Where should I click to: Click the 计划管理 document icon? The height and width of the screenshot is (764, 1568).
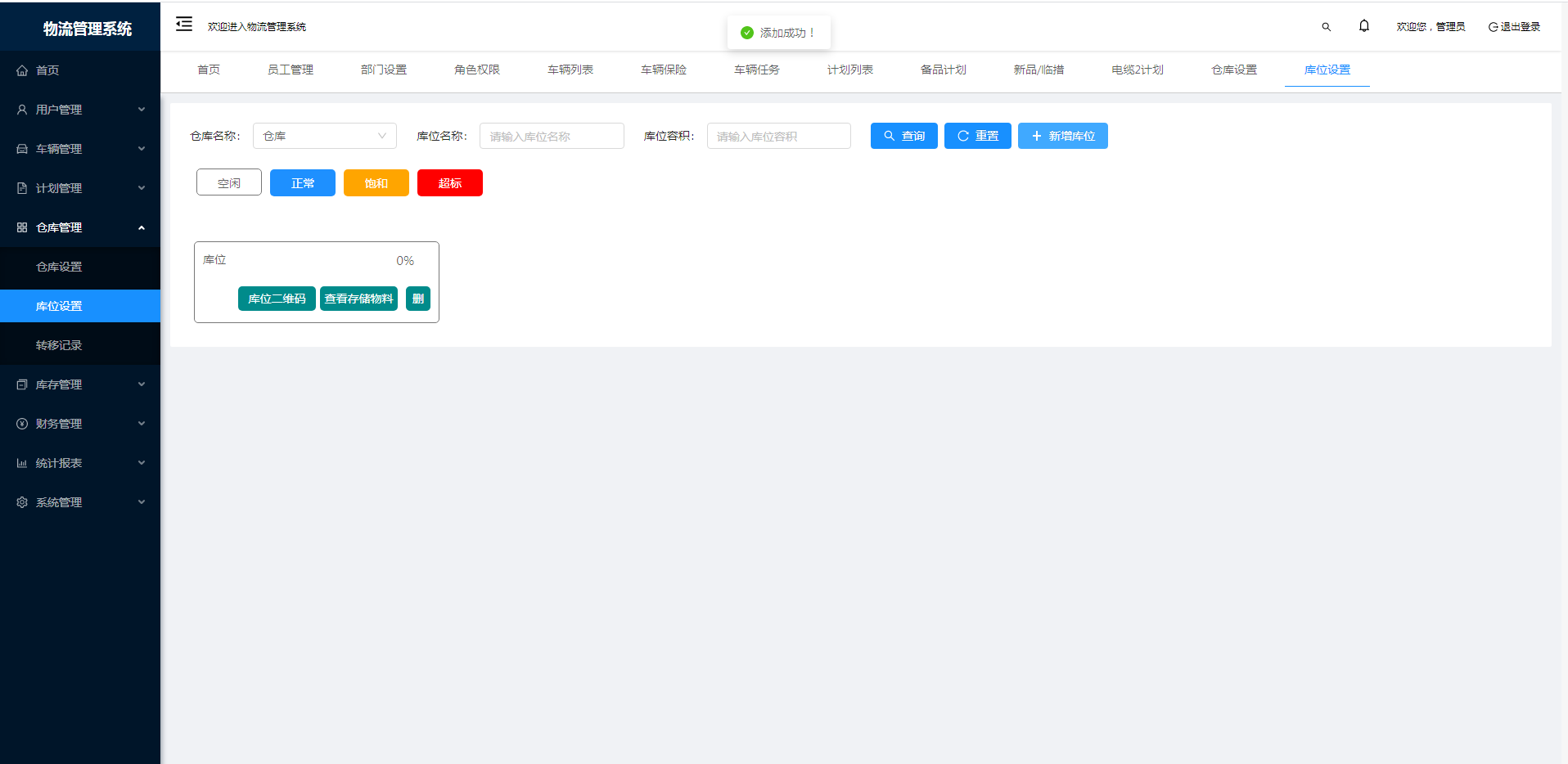(x=22, y=188)
